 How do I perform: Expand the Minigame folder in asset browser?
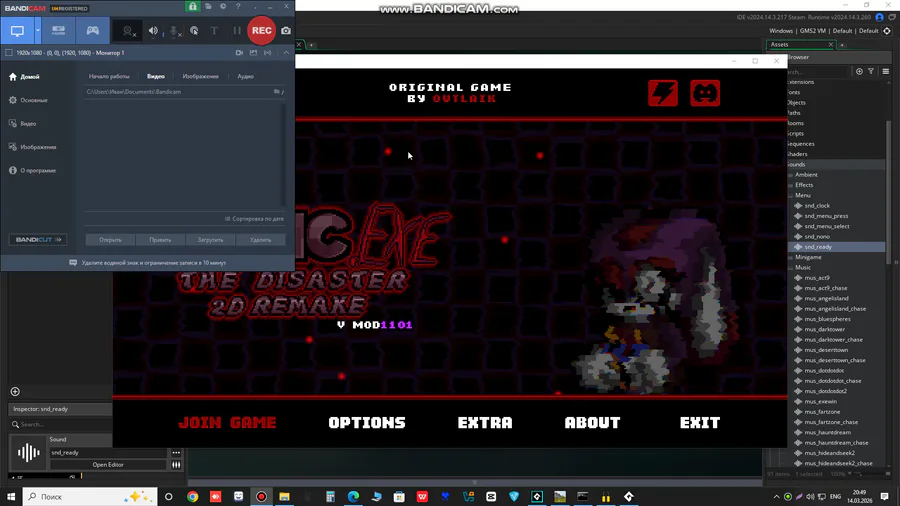pyautogui.click(x=791, y=258)
